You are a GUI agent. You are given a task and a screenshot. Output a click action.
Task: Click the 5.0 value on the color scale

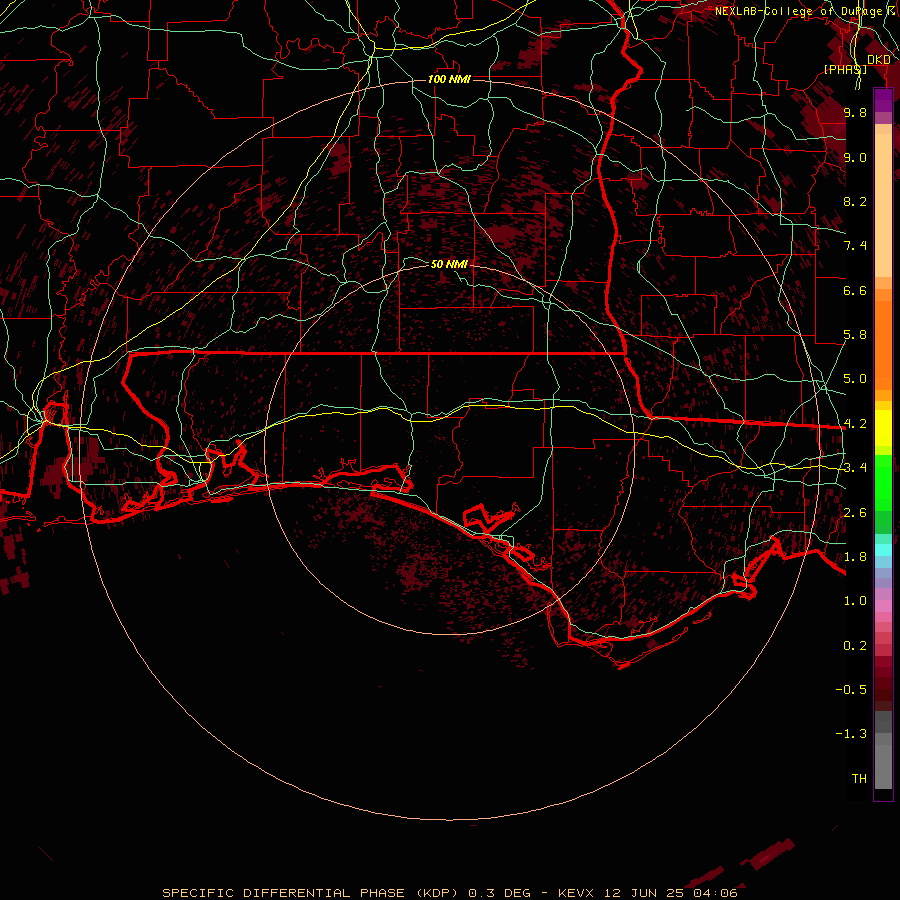tap(855, 379)
